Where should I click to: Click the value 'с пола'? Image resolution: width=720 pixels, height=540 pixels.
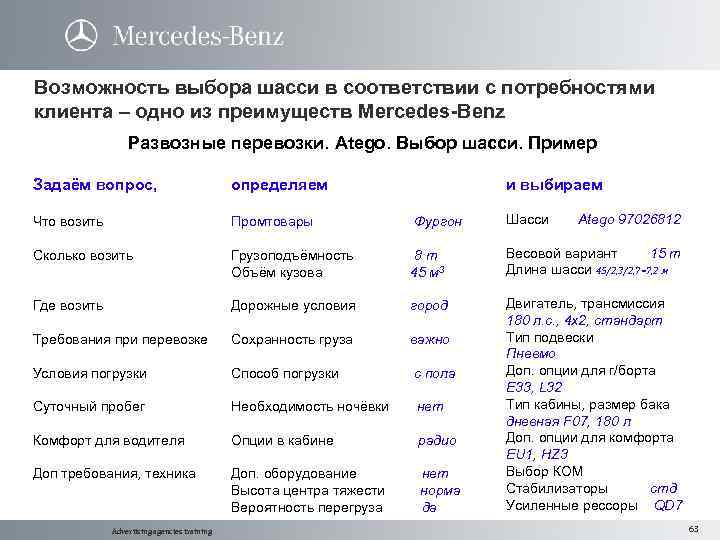click(434, 374)
